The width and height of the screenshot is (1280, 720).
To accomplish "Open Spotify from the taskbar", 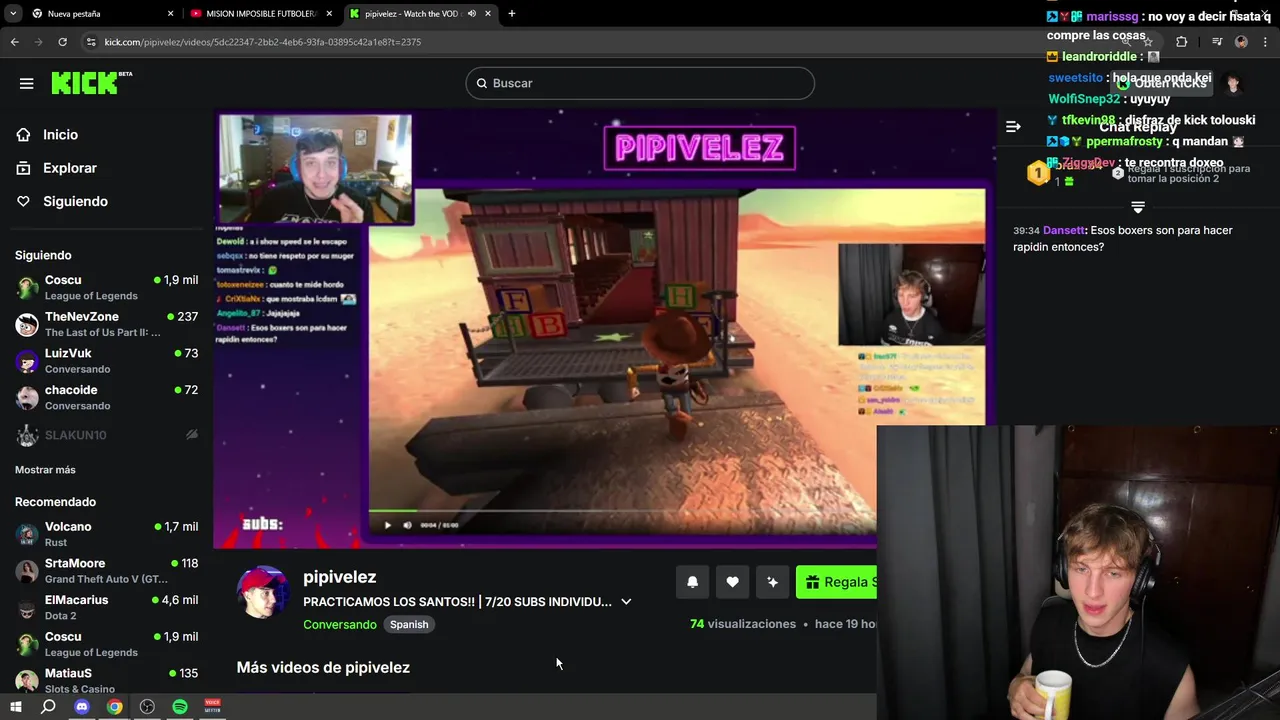I will (180, 707).
